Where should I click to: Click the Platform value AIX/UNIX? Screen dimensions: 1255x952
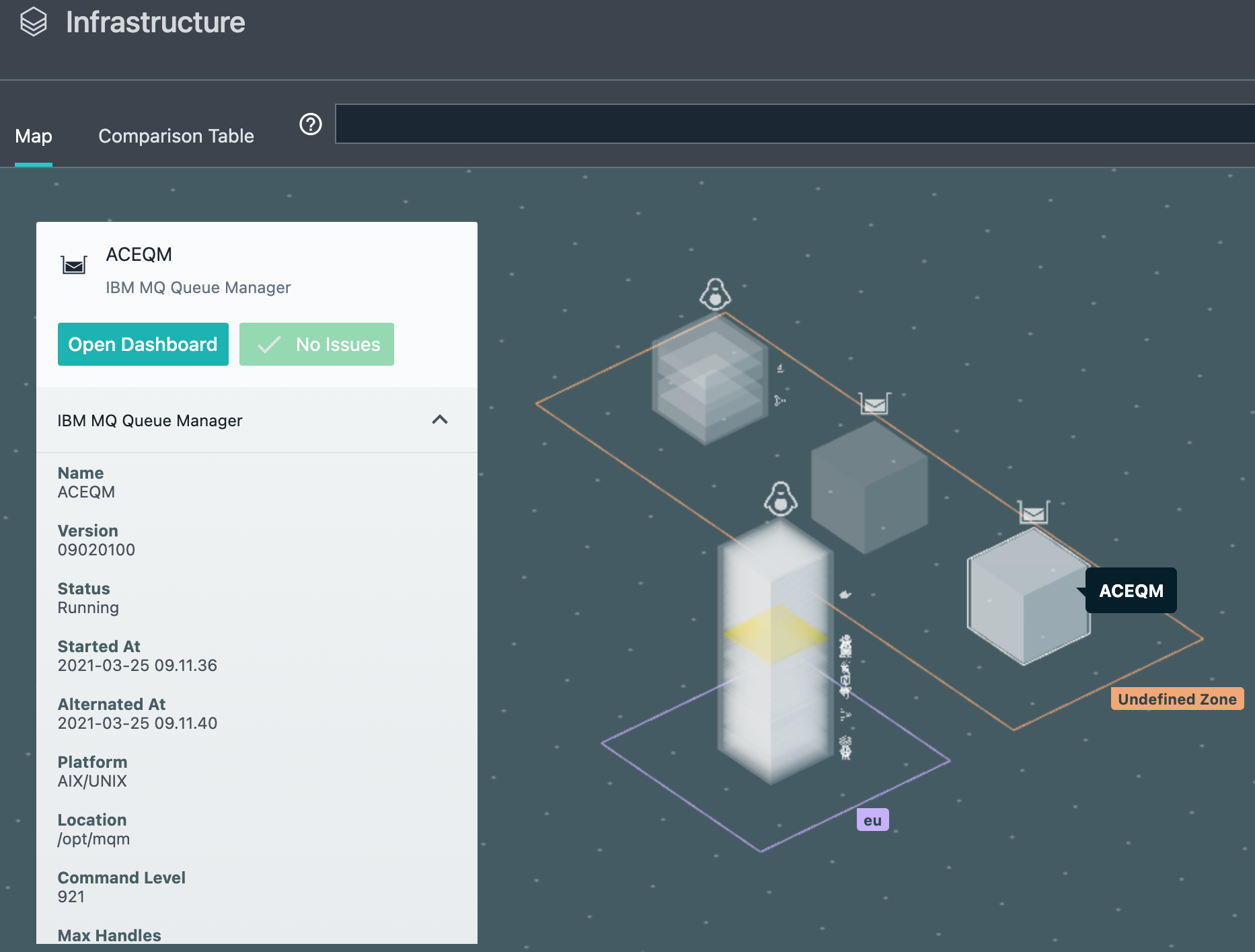pyautogui.click(x=92, y=781)
